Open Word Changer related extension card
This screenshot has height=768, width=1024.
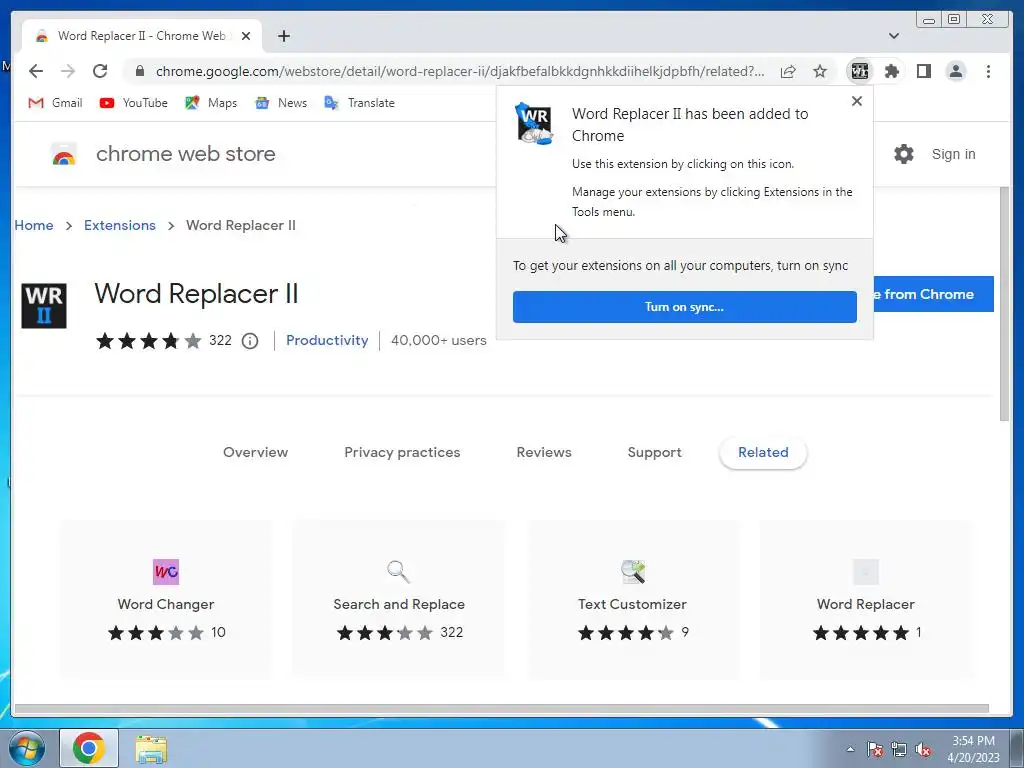tap(166, 600)
